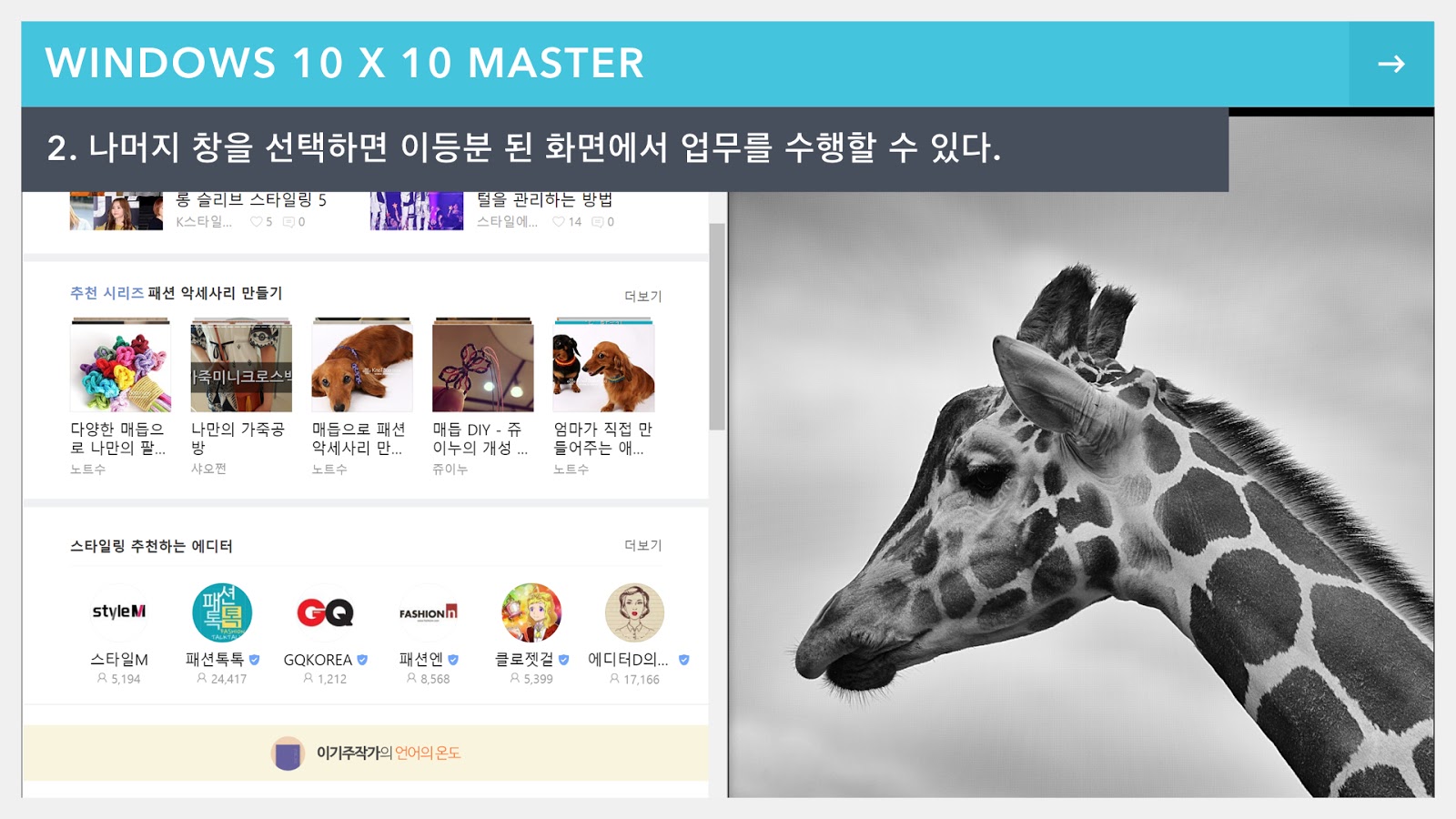Click the right arrow next slide icon
The image size is (1456, 819).
point(1390,64)
